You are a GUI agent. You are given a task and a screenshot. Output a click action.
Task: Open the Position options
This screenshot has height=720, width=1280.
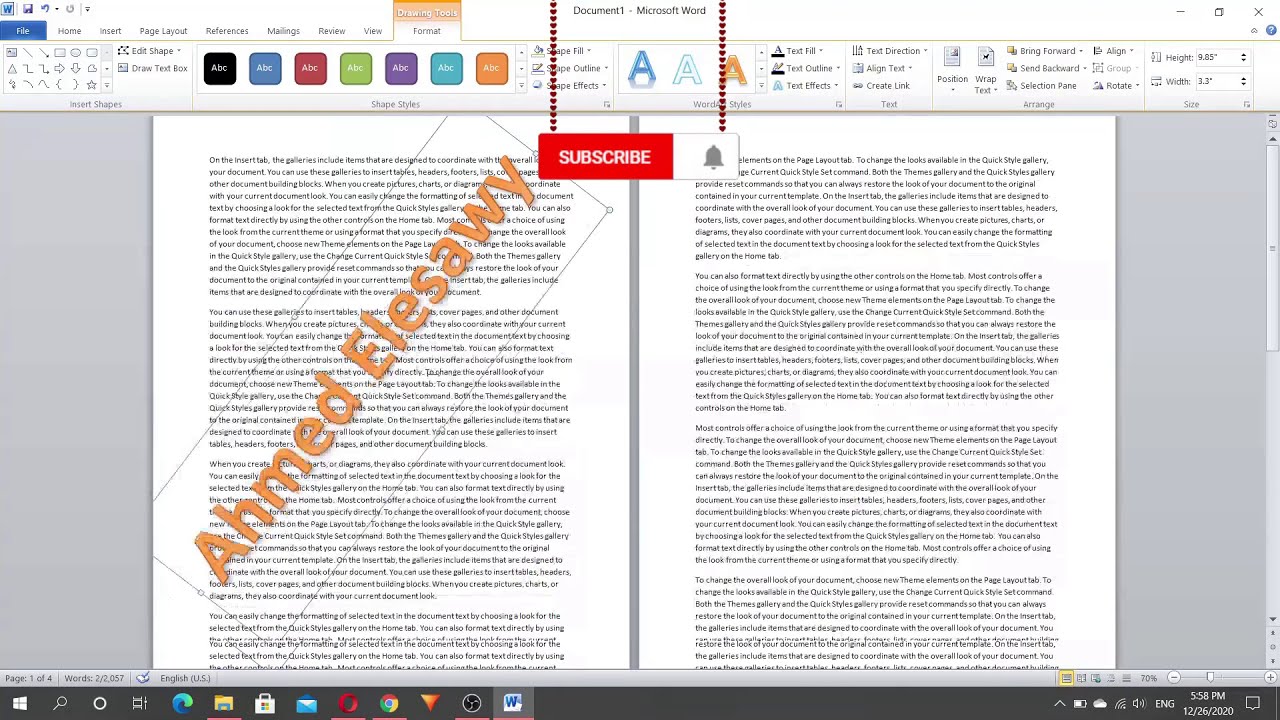click(x=952, y=69)
